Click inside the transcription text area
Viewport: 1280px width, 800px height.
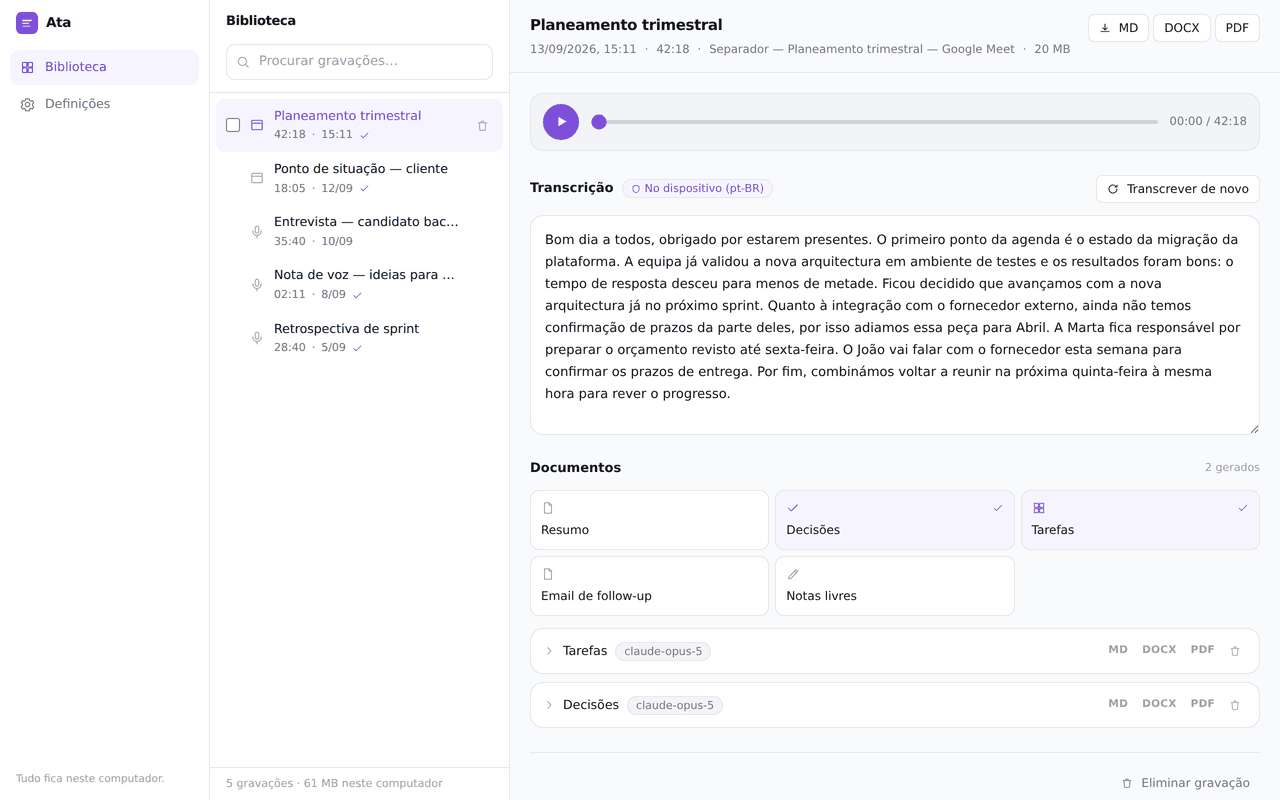coord(894,325)
